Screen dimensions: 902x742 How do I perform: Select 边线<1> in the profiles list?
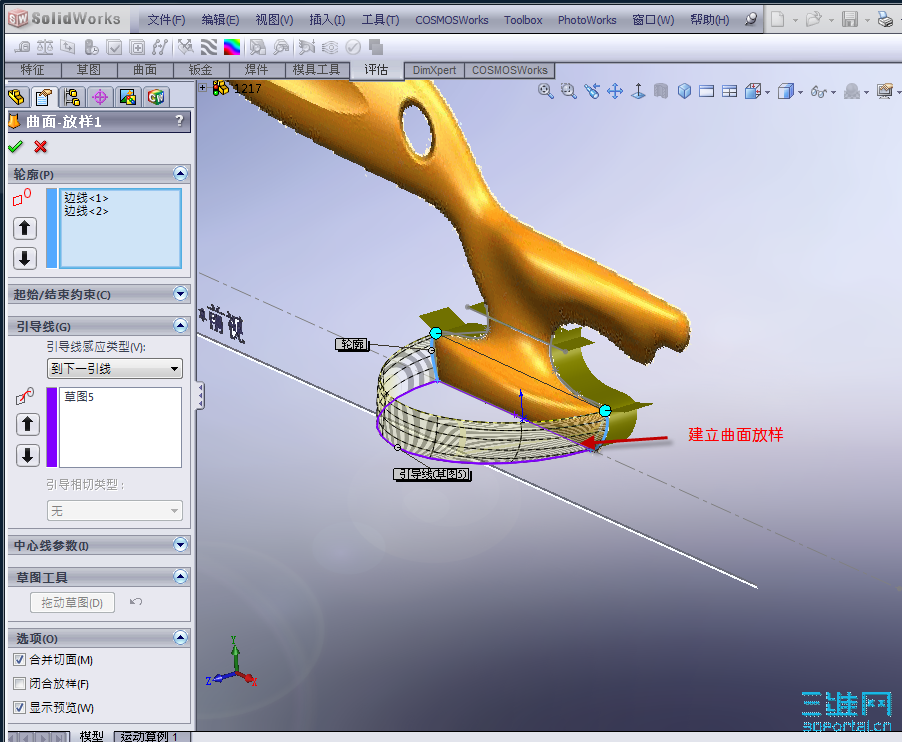(x=86, y=198)
